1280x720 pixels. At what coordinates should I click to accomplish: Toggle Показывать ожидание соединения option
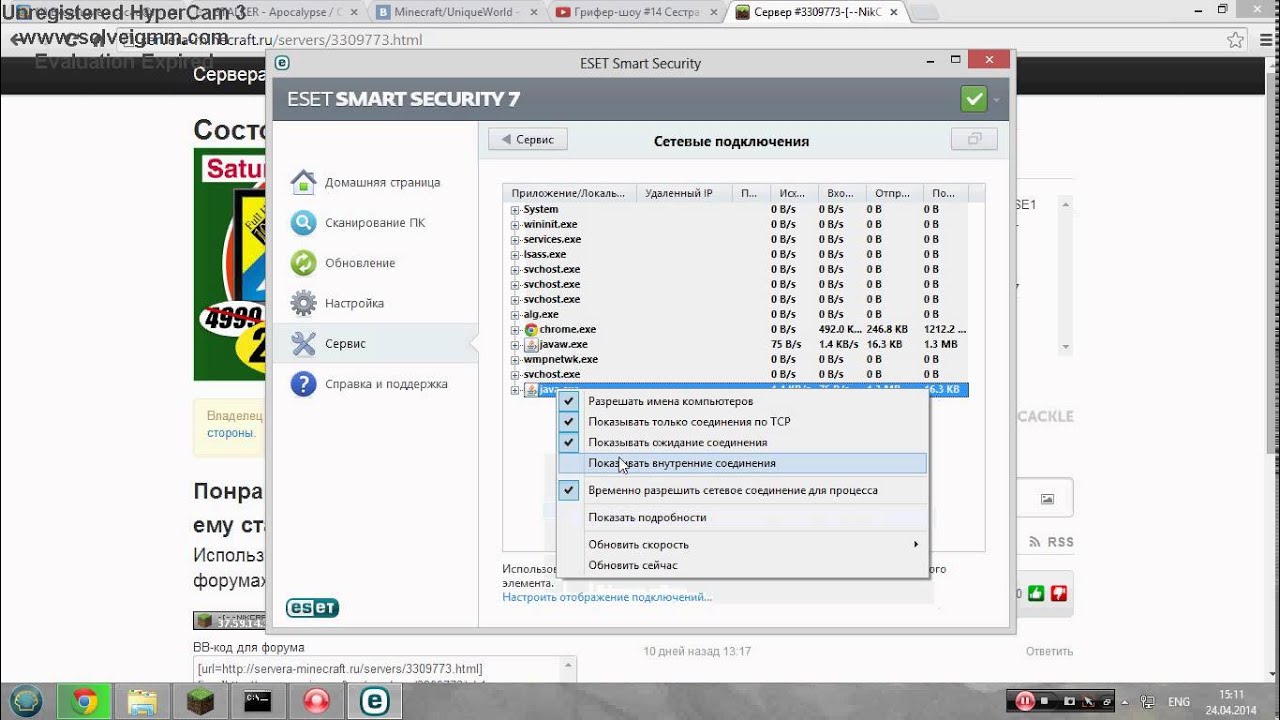click(741, 442)
